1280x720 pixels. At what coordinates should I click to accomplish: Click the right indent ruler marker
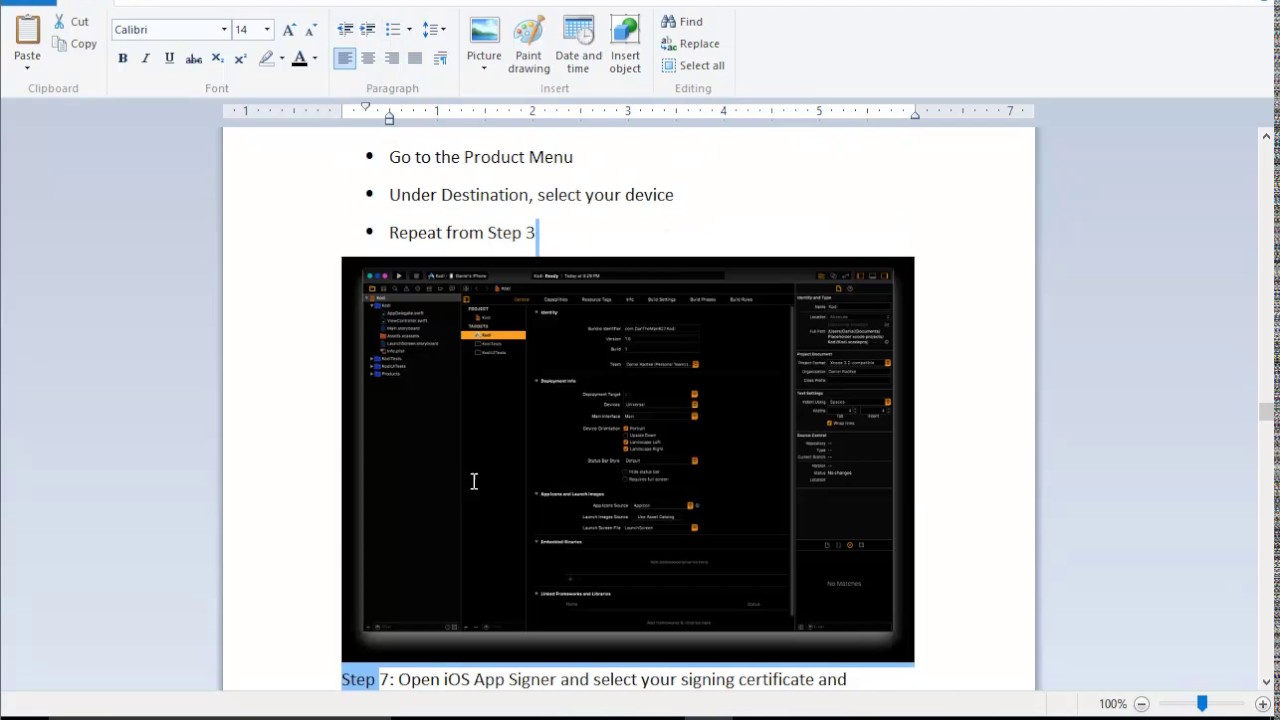click(915, 116)
